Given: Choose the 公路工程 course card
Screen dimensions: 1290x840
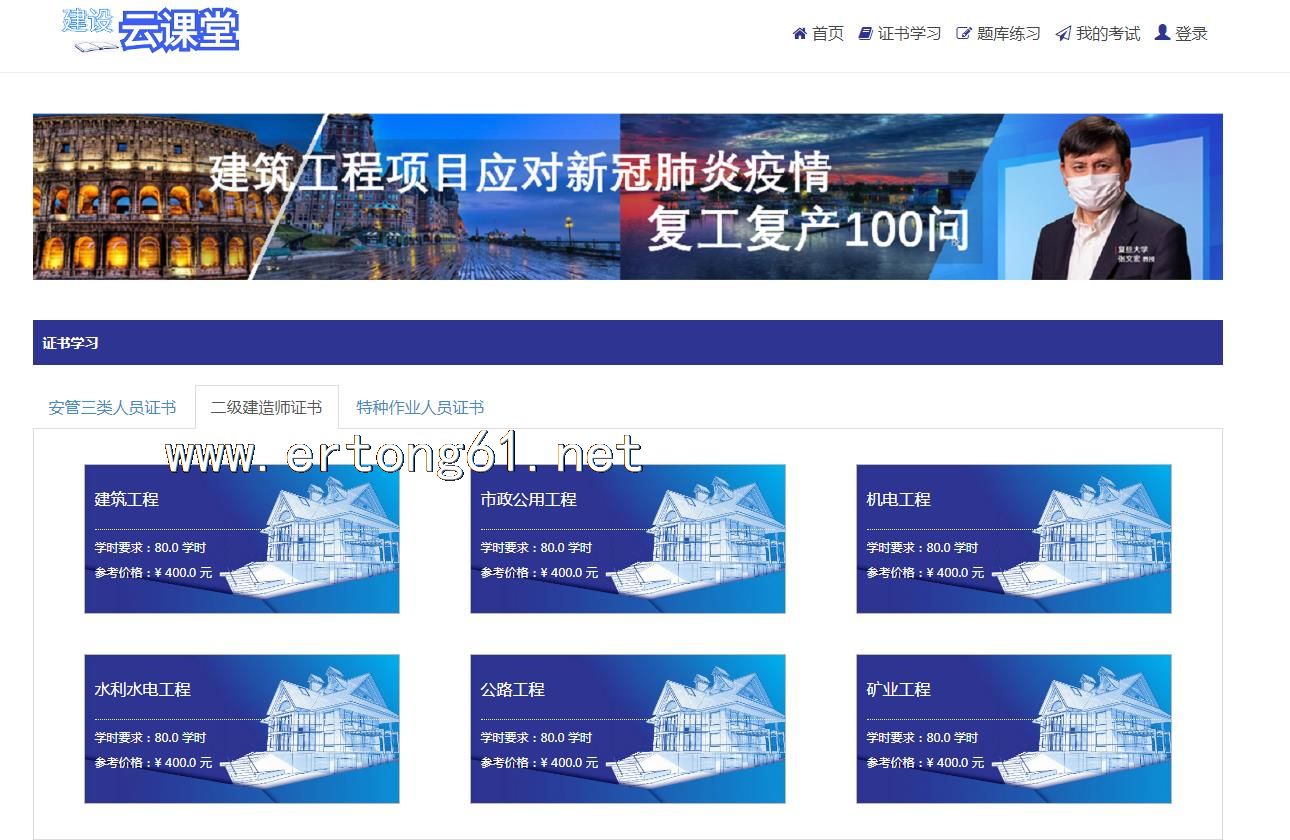Looking at the screenshot, I should coord(628,729).
